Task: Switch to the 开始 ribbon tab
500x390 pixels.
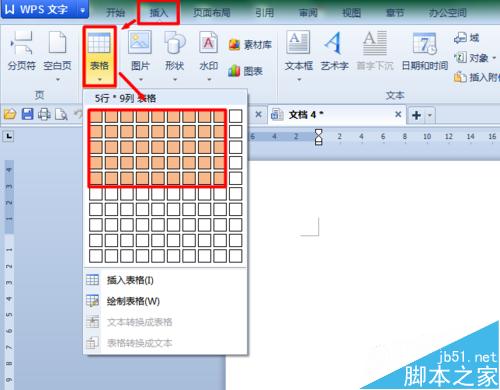Action: coord(115,13)
